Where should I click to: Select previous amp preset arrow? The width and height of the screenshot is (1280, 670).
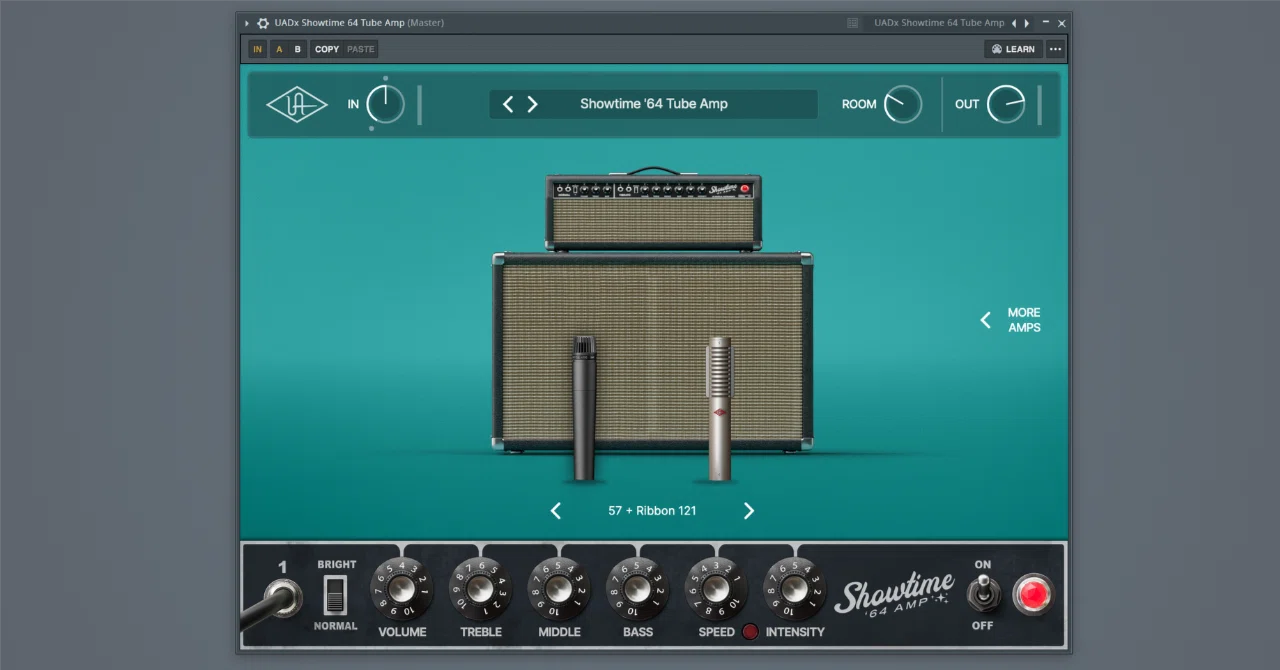pyautogui.click(x=508, y=104)
